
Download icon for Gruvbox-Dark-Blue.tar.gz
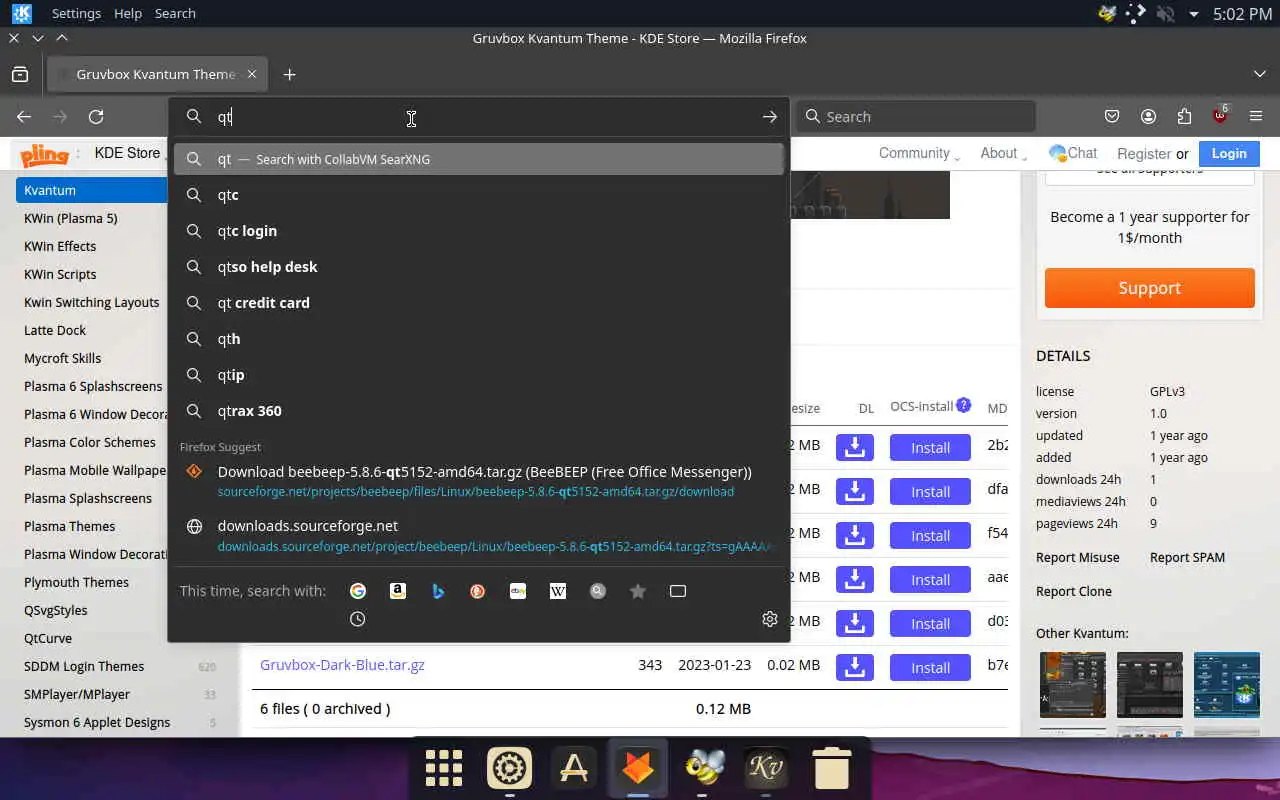point(855,667)
